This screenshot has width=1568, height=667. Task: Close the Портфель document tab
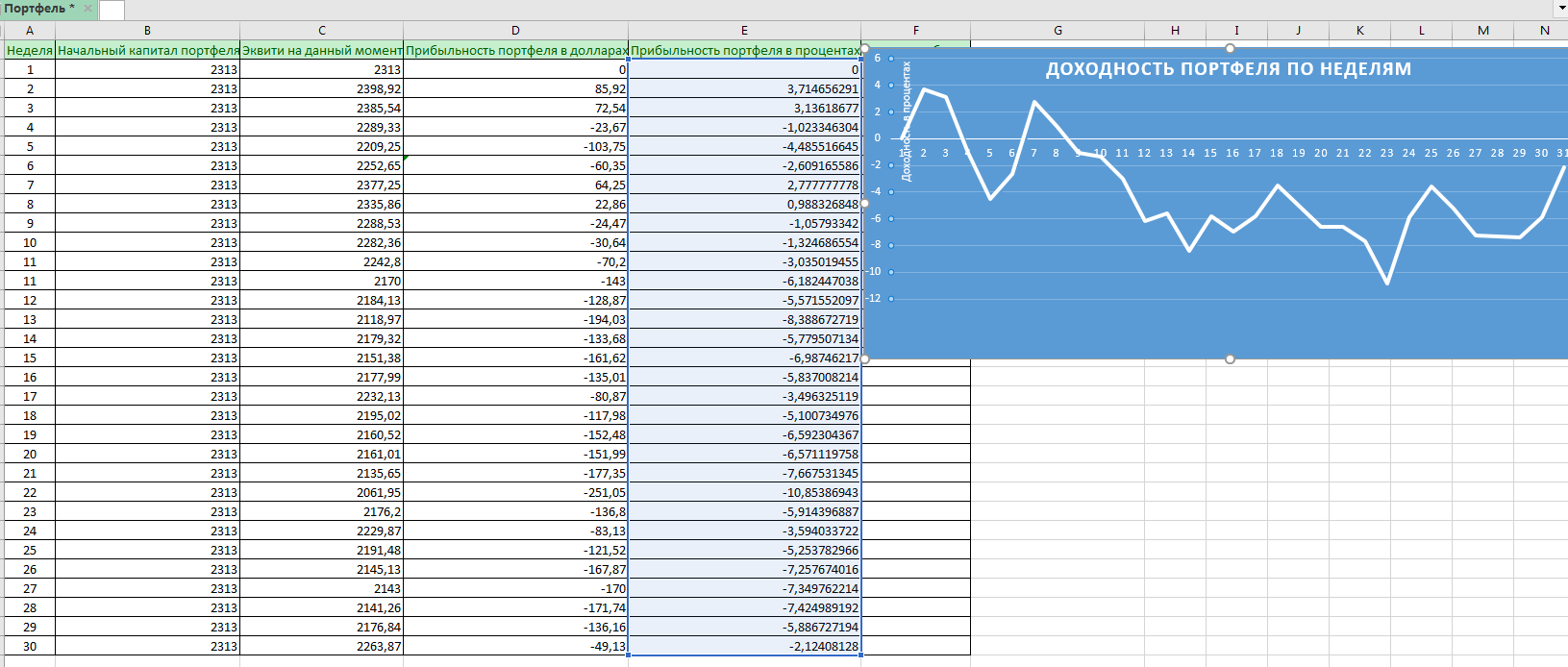coord(87,9)
